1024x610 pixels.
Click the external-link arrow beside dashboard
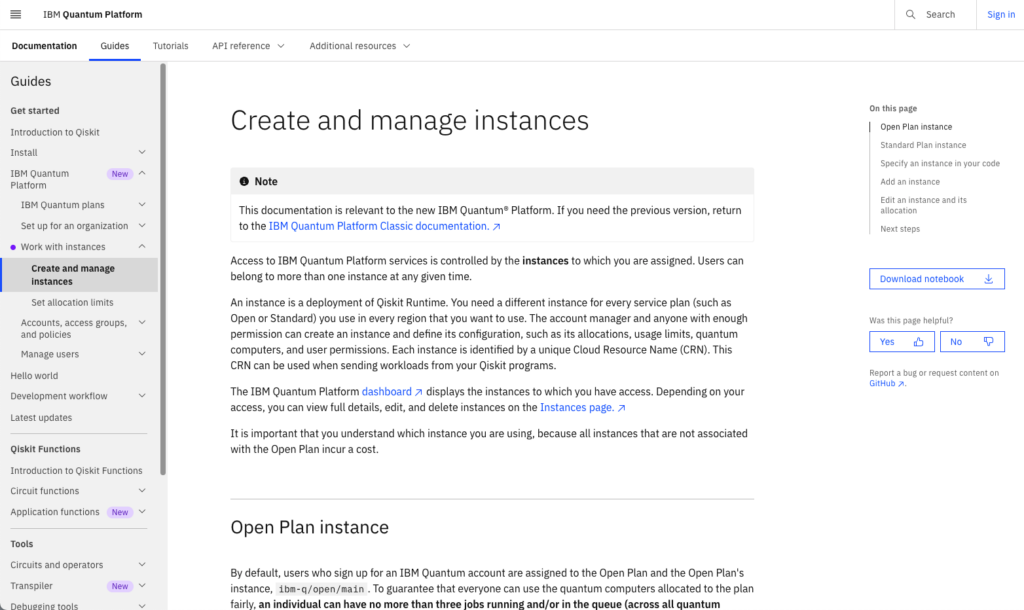pos(419,392)
